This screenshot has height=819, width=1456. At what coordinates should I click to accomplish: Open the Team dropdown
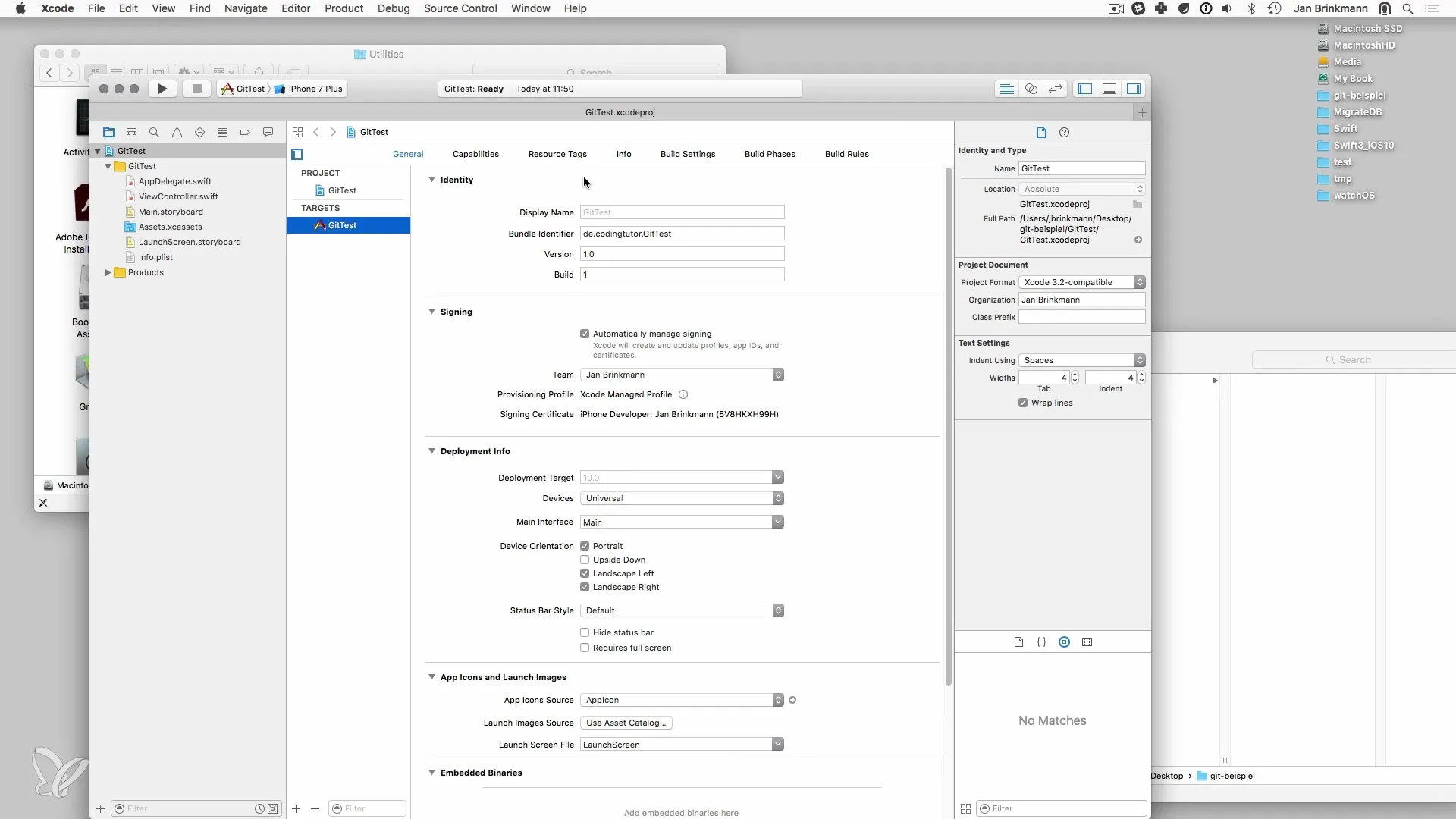(x=682, y=375)
